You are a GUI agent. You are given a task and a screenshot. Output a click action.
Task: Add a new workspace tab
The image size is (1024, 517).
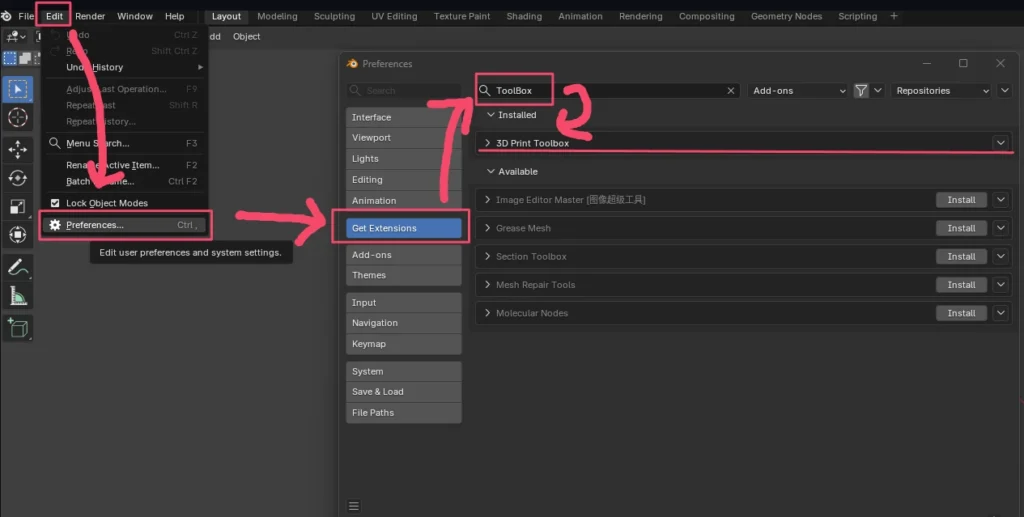point(894,16)
